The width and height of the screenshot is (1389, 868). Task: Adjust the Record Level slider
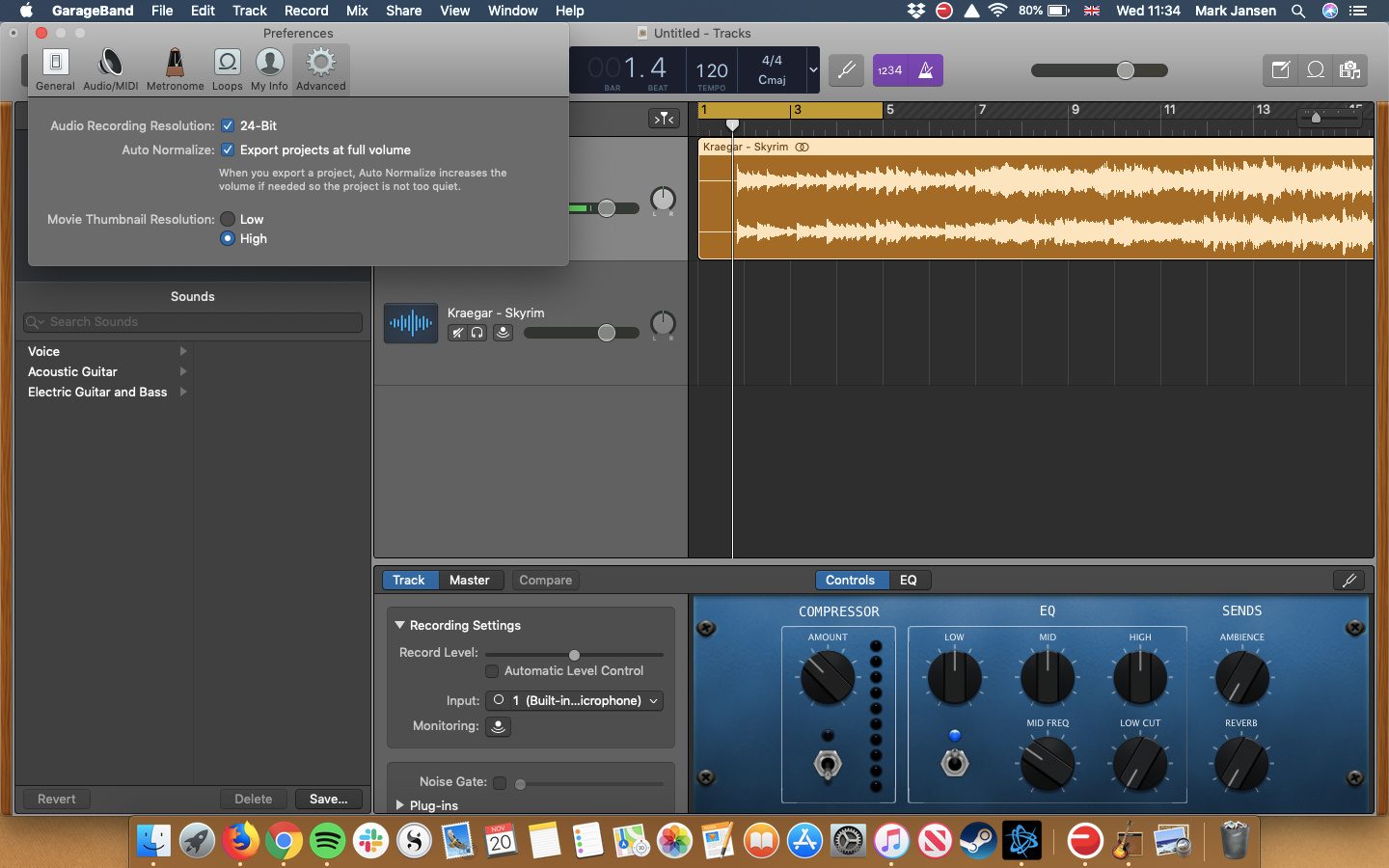[574, 655]
